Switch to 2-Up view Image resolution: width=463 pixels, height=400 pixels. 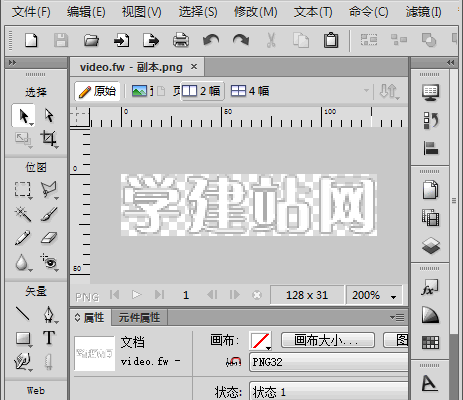tap(202, 91)
